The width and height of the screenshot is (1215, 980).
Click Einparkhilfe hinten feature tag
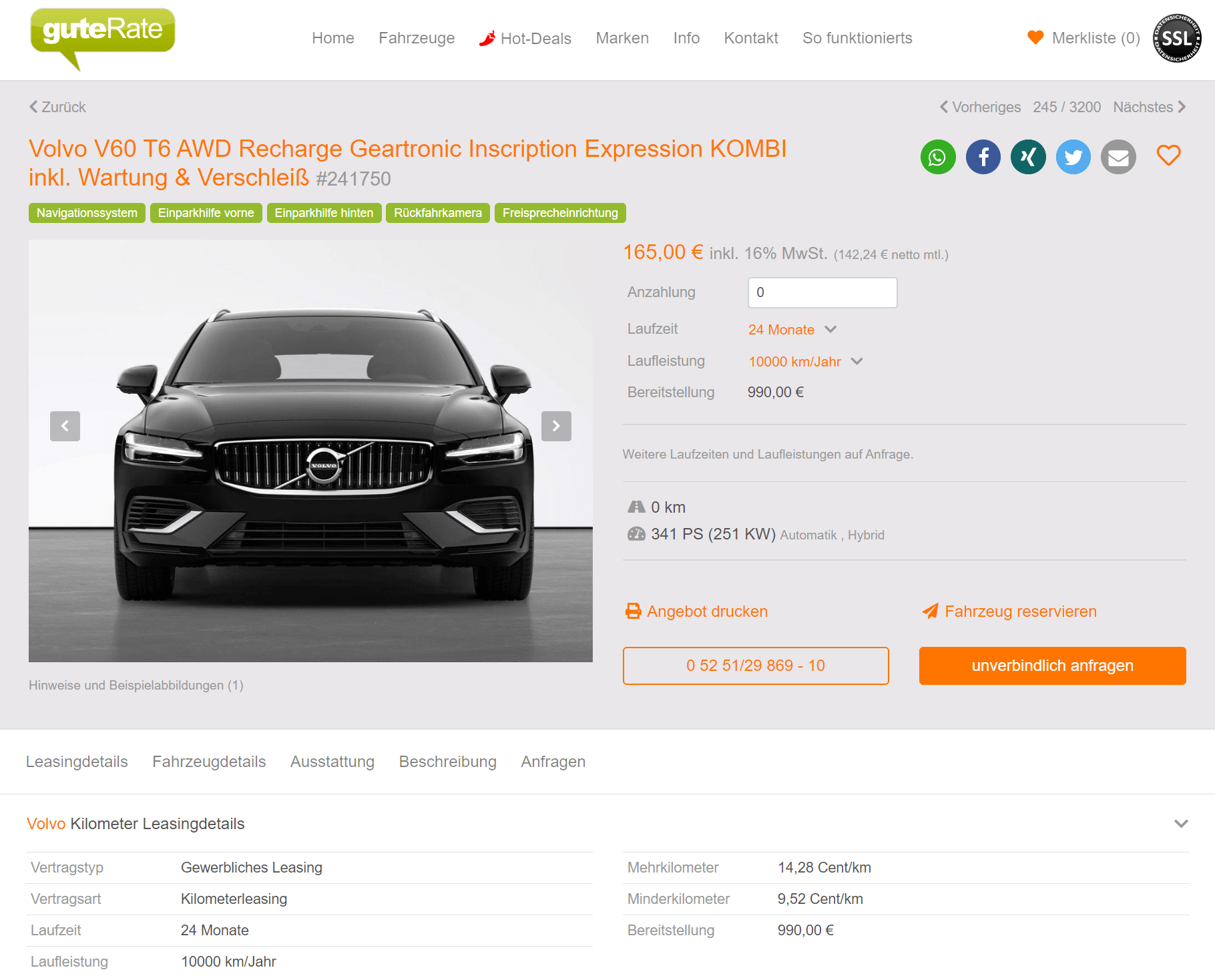click(x=324, y=213)
